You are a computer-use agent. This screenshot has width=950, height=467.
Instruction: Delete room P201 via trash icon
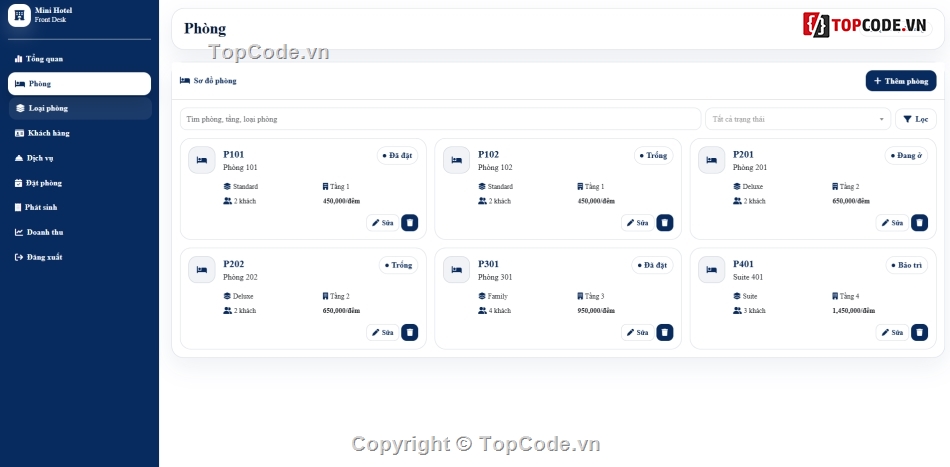click(x=920, y=223)
